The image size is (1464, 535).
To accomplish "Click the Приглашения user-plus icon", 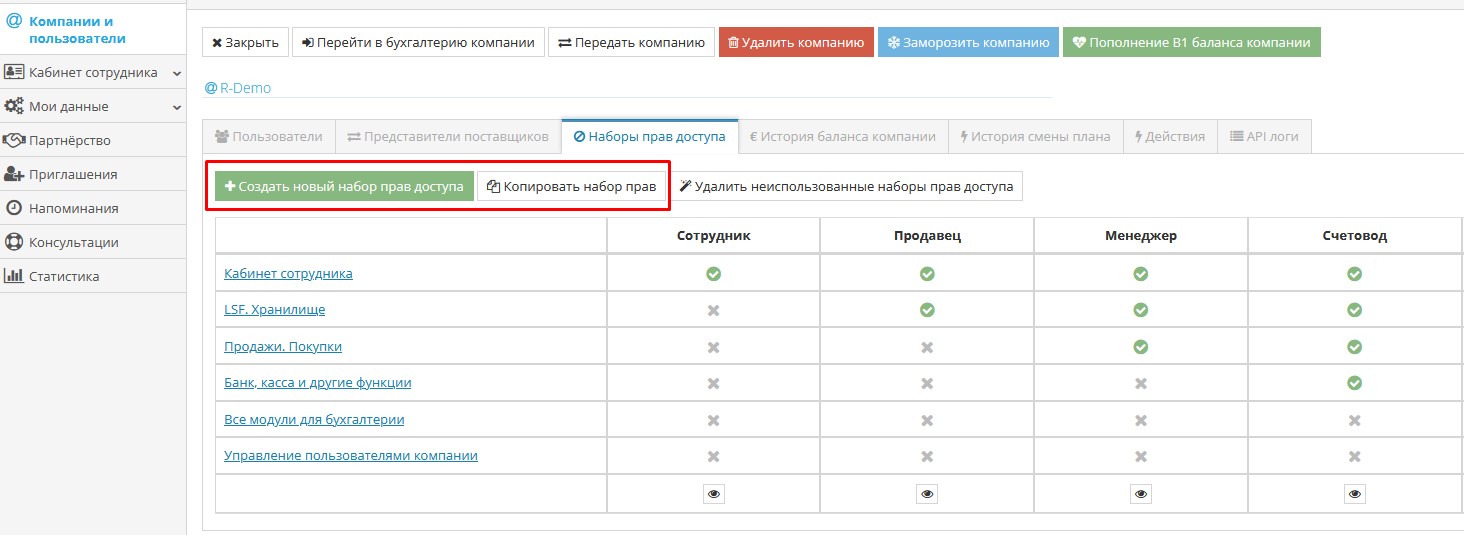I will 14,174.
